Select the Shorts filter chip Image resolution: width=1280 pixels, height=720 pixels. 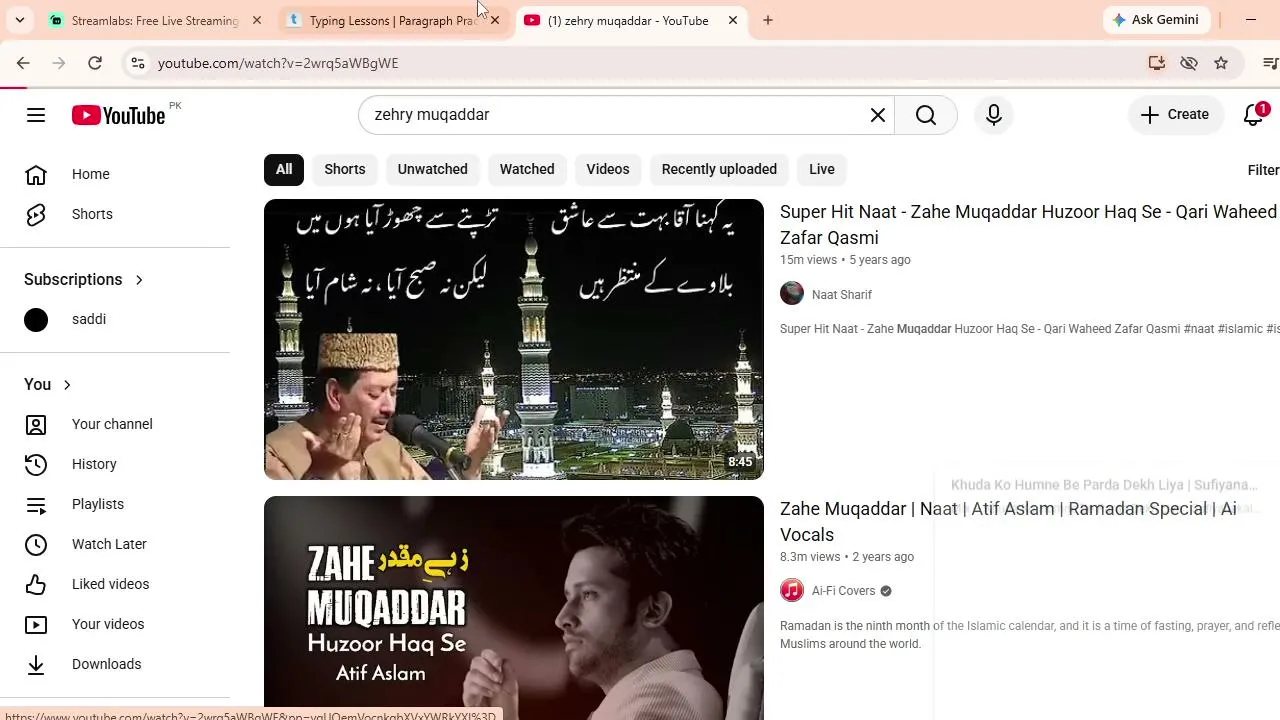coord(345,169)
